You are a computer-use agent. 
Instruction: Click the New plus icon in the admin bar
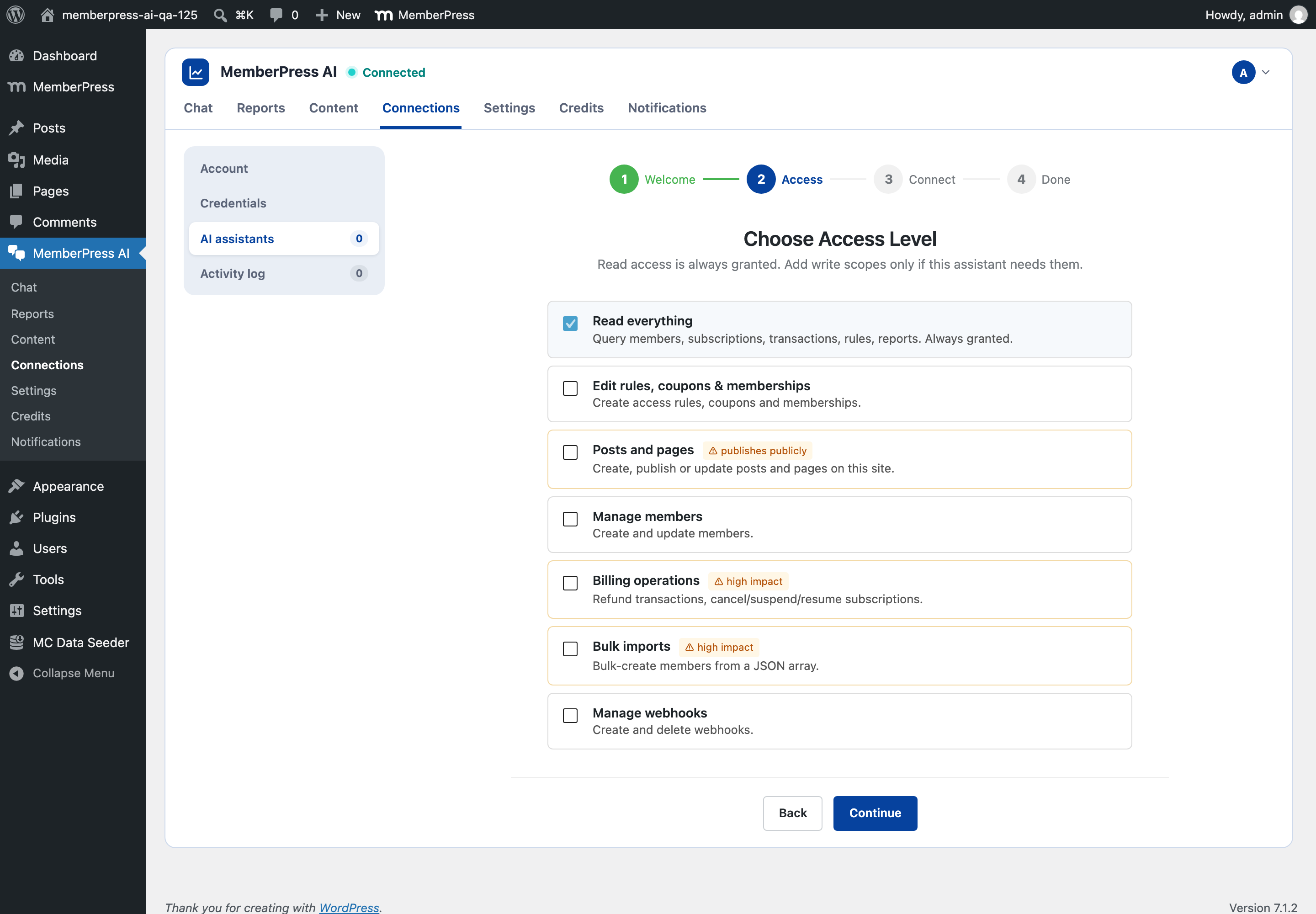[x=322, y=15]
